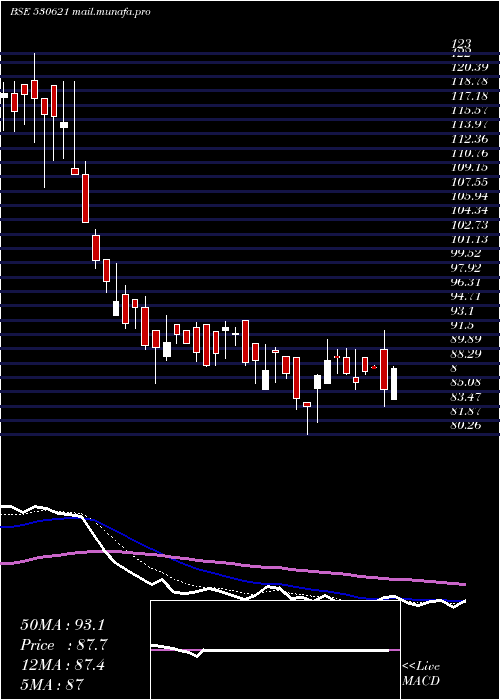Click the 85.08 price axis label

(467, 382)
